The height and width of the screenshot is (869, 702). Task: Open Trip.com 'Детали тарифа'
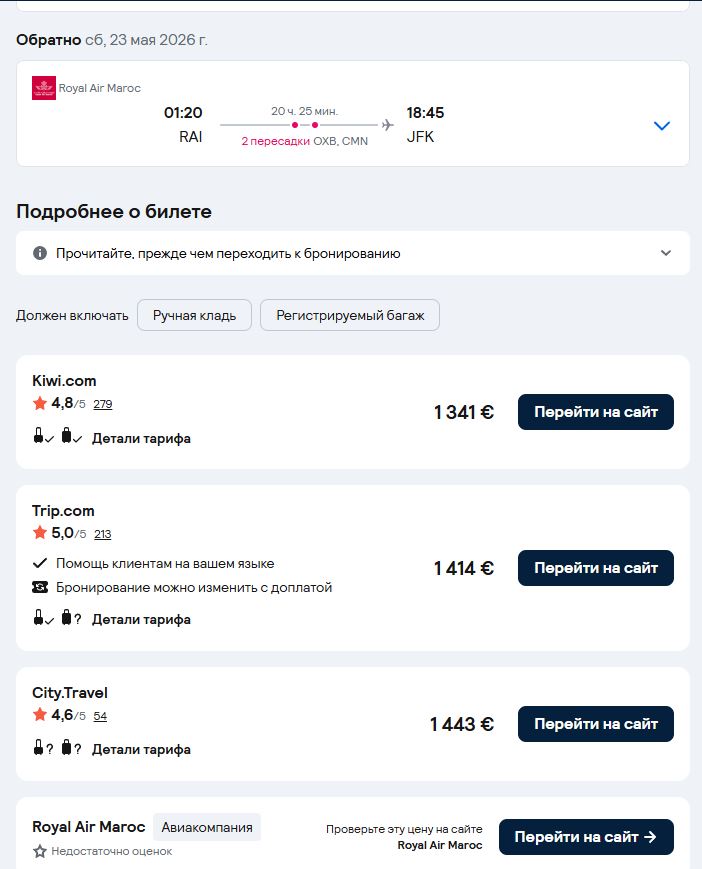pos(141,619)
